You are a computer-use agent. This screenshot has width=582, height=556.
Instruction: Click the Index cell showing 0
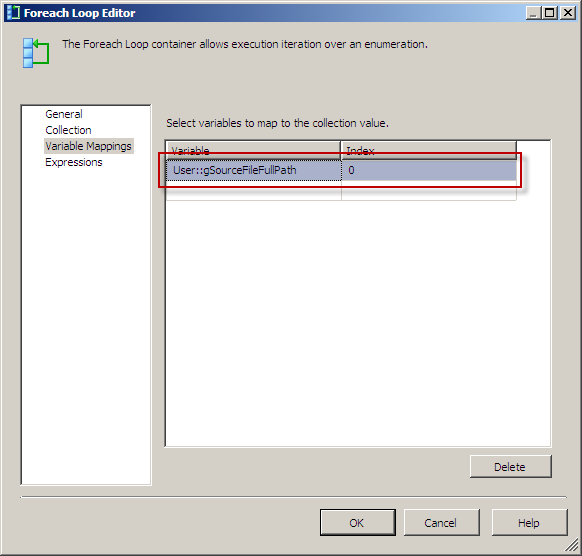429,170
